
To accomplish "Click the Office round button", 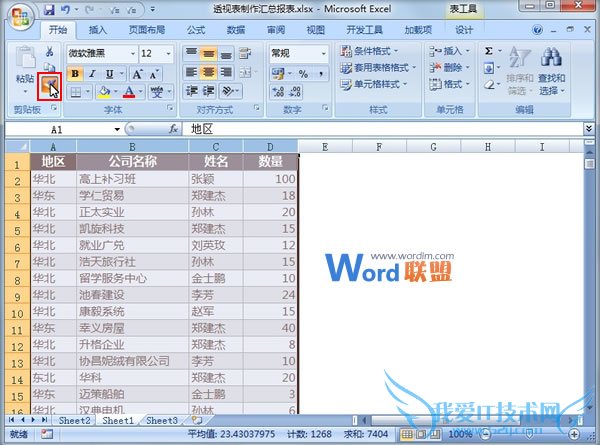I will click(x=21, y=17).
